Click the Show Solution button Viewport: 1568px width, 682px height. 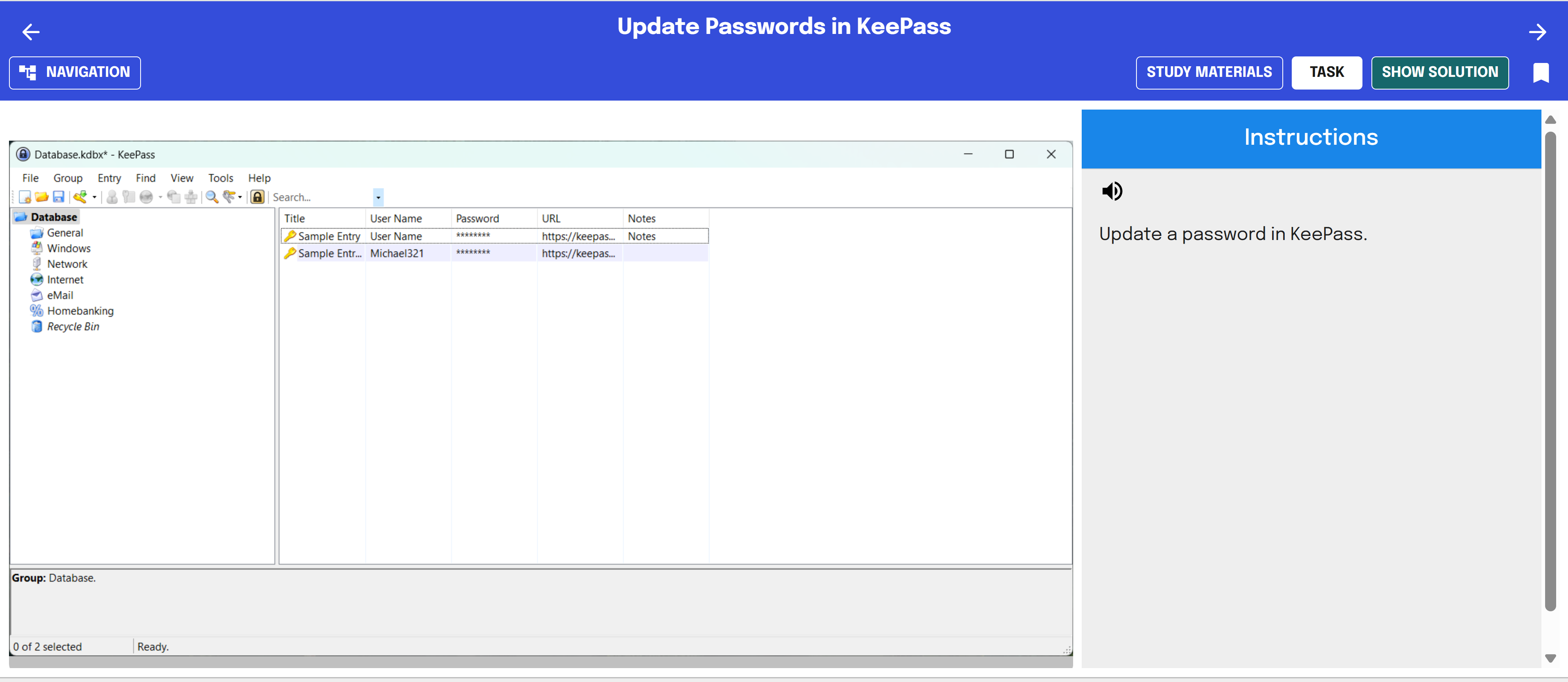(x=1440, y=72)
